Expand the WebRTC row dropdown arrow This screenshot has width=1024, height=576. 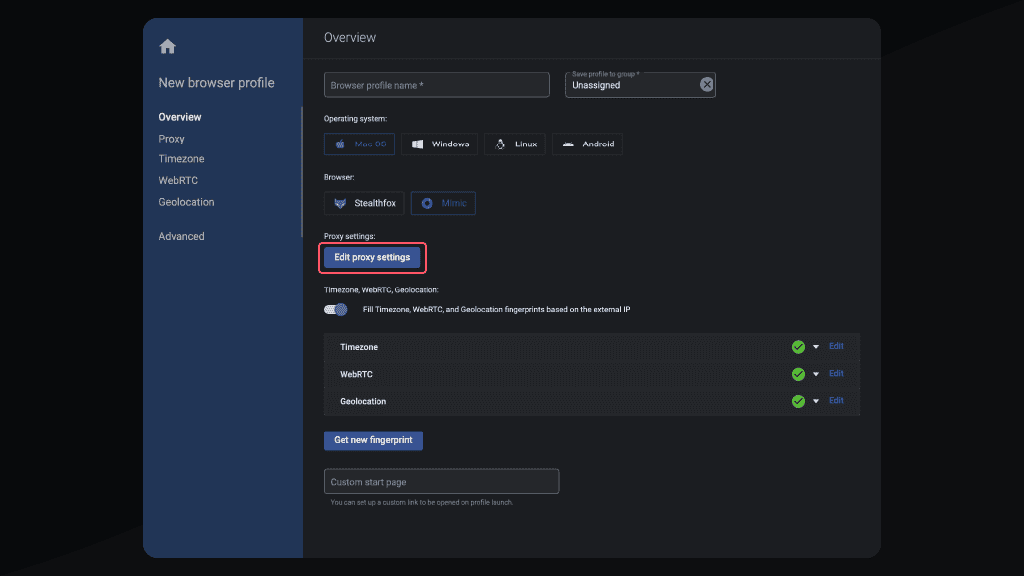(x=816, y=374)
